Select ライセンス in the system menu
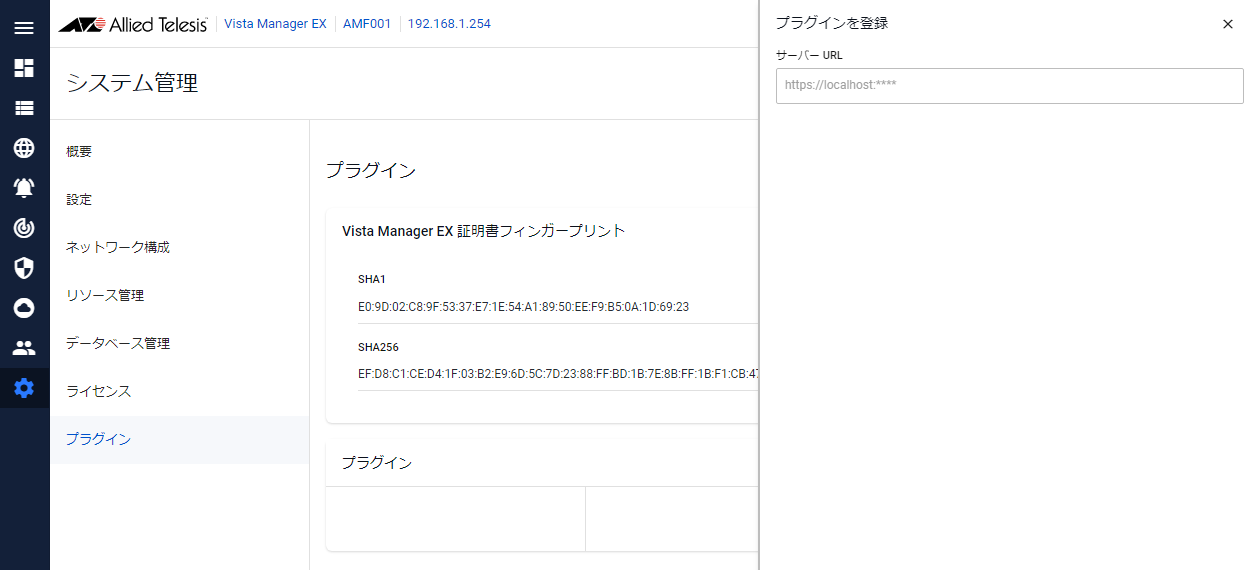 pyautogui.click(x=180, y=392)
